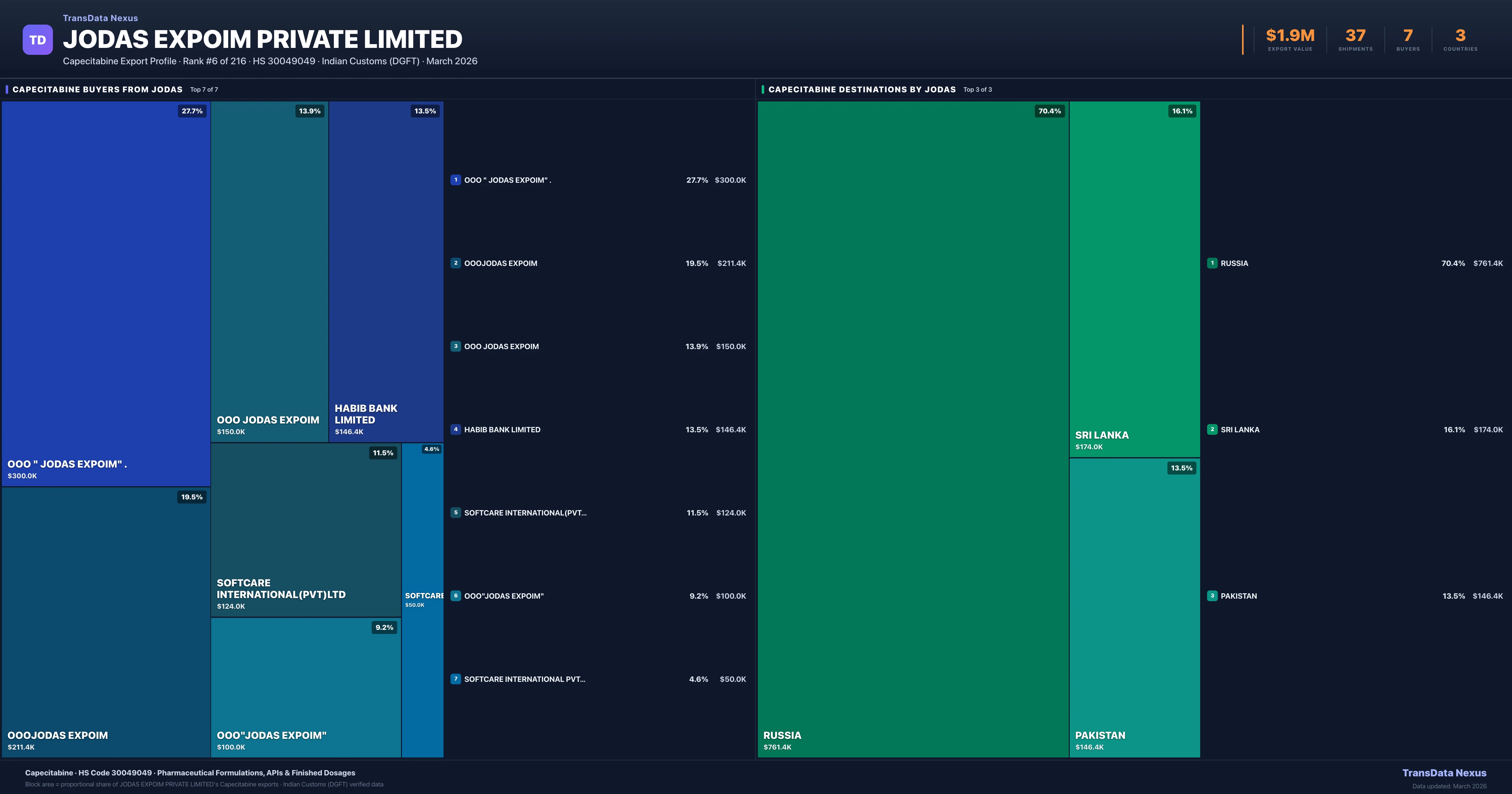Click SOFTCARE INTERNATIONAL(PVT)LTD $124.0K block
This screenshot has height=794, width=1512.
(x=305, y=529)
